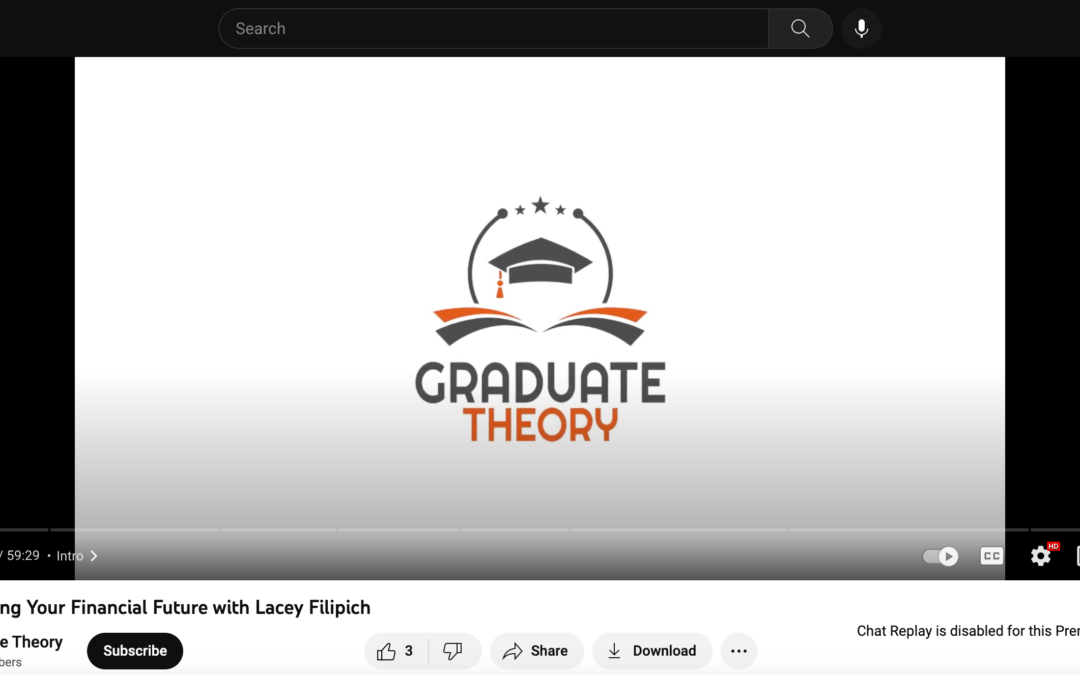
Task: Click the video title with Lacey Filipich
Action: tap(185, 608)
